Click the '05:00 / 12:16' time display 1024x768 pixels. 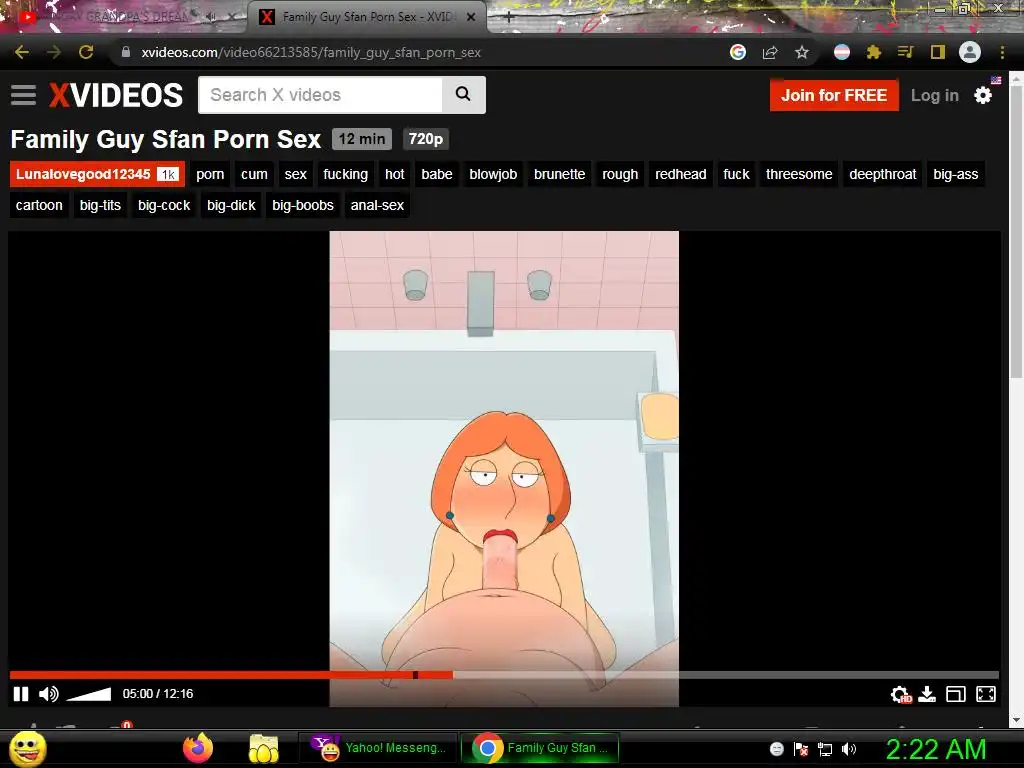coord(158,694)
